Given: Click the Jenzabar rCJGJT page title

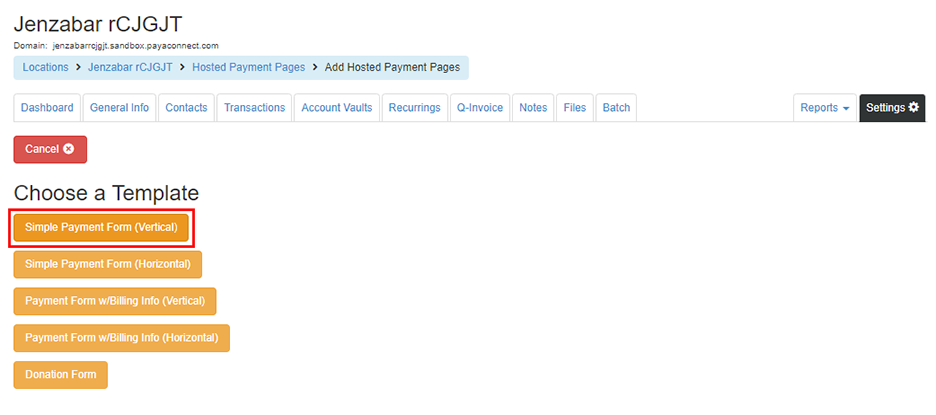Looking at the screenshot, I should click(x=98, y=24).
